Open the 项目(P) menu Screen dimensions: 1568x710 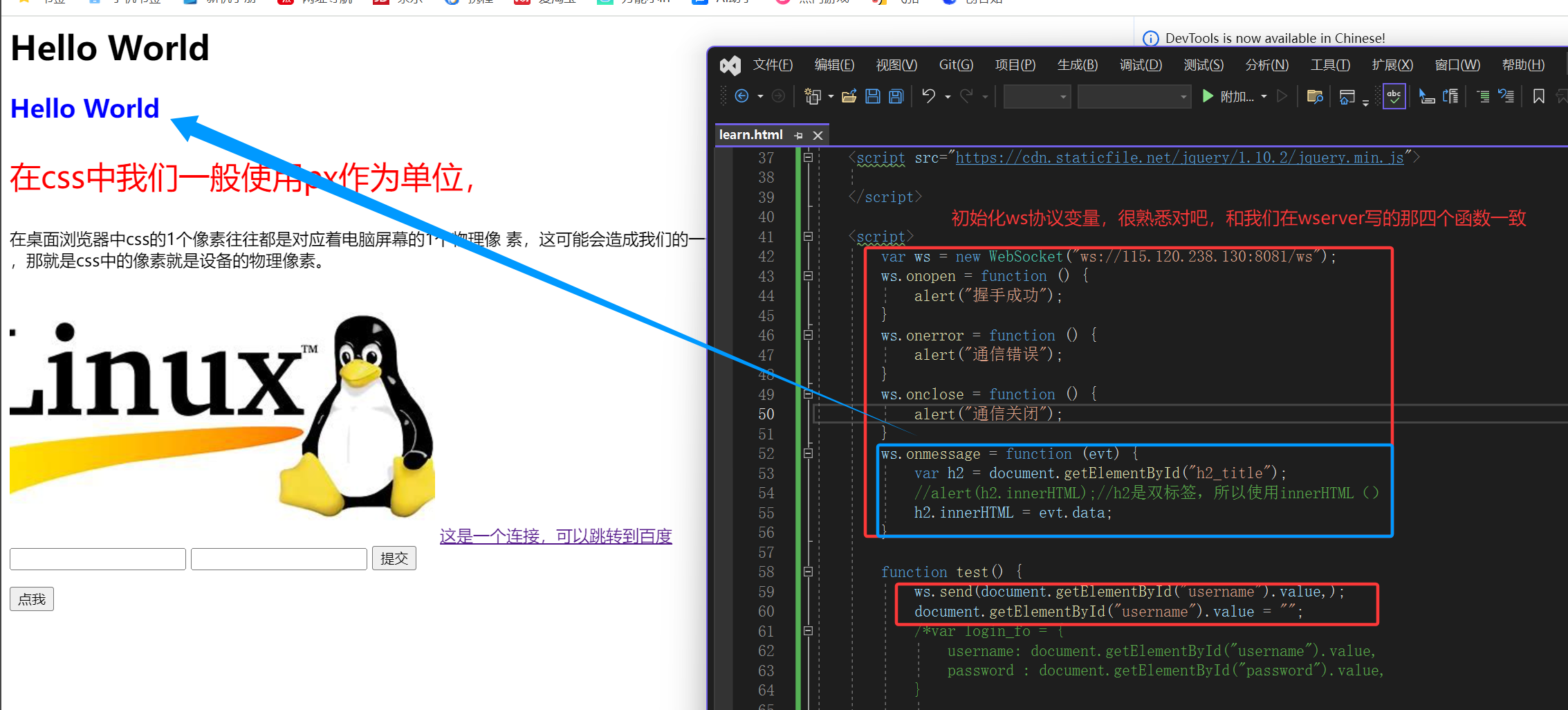point(1015,65)
